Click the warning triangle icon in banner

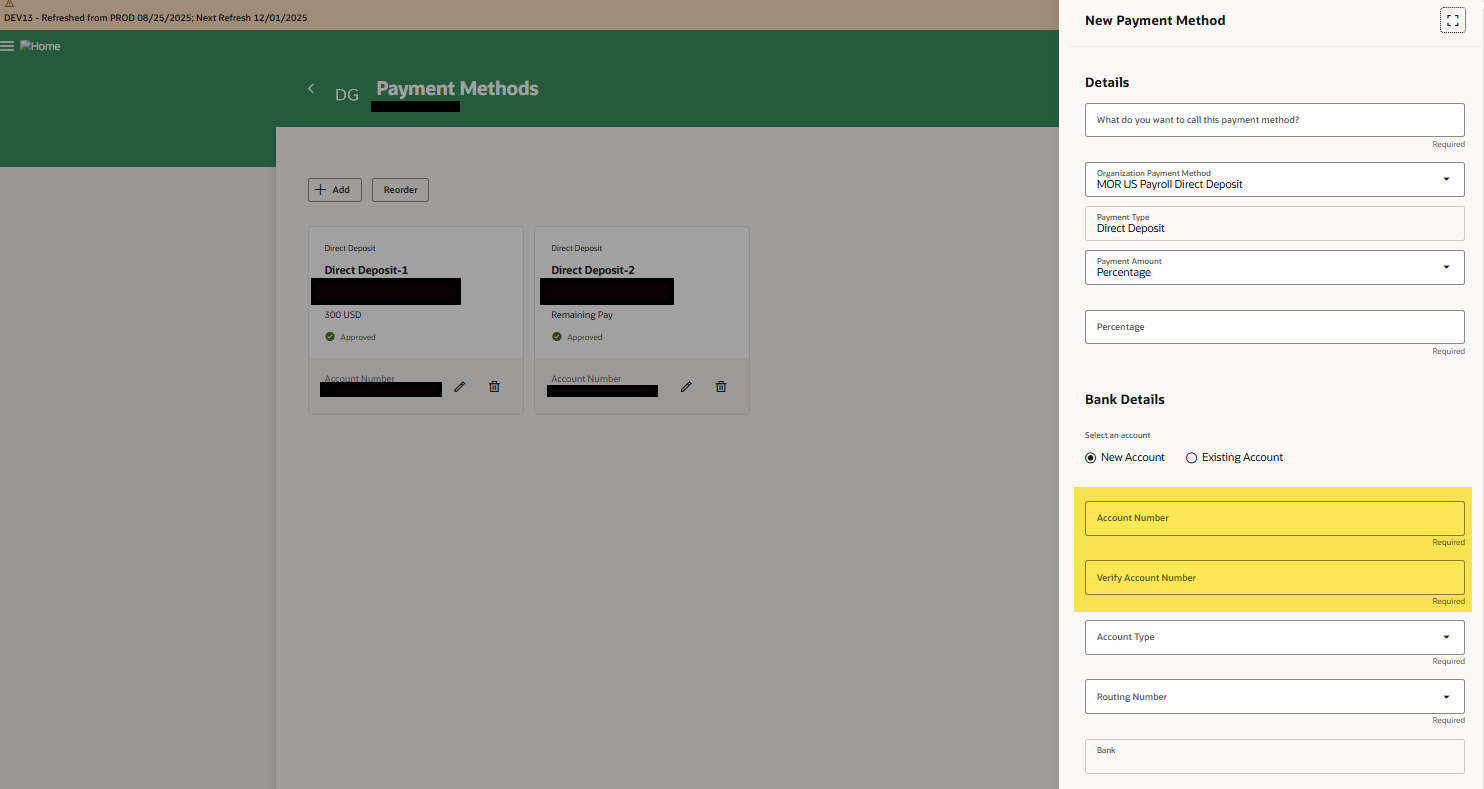[x=8, y=5]
